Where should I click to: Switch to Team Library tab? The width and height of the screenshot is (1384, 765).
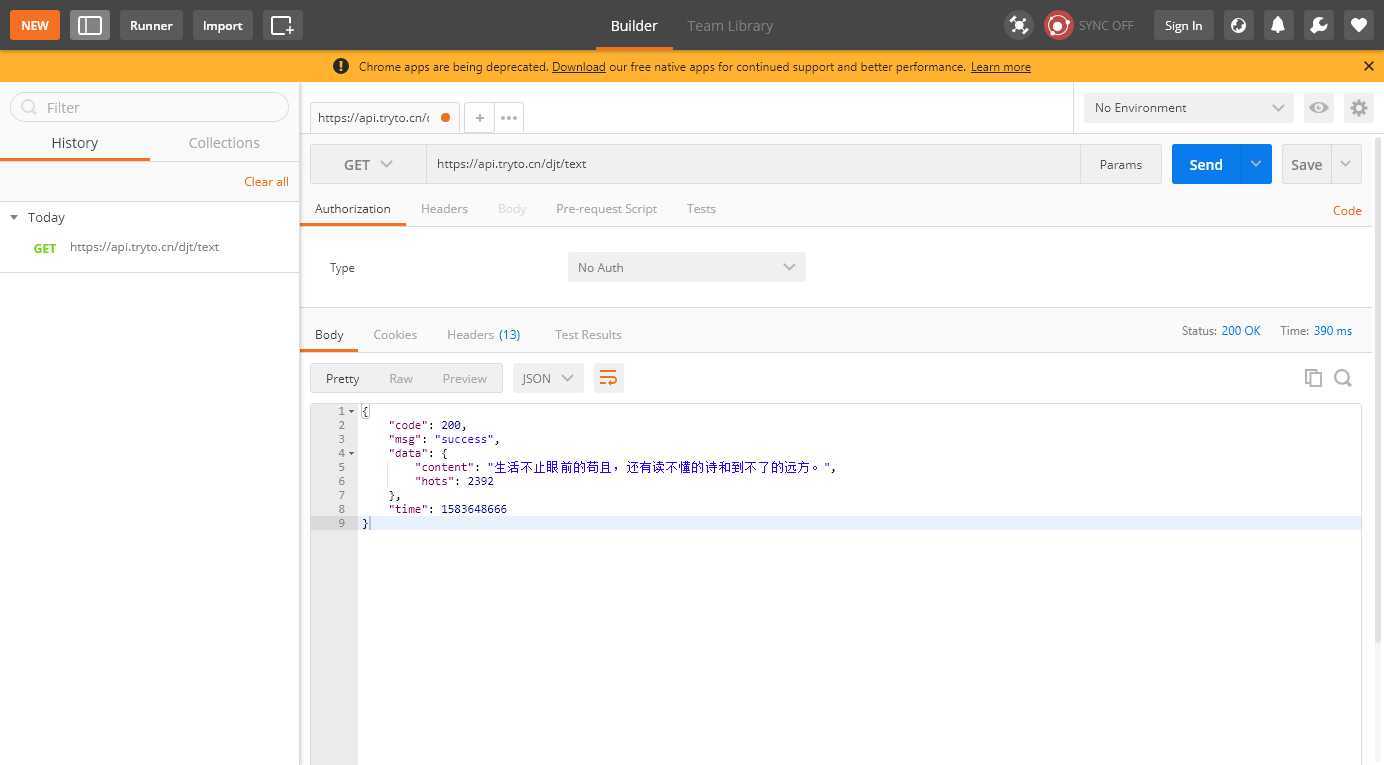pos(730,25)
